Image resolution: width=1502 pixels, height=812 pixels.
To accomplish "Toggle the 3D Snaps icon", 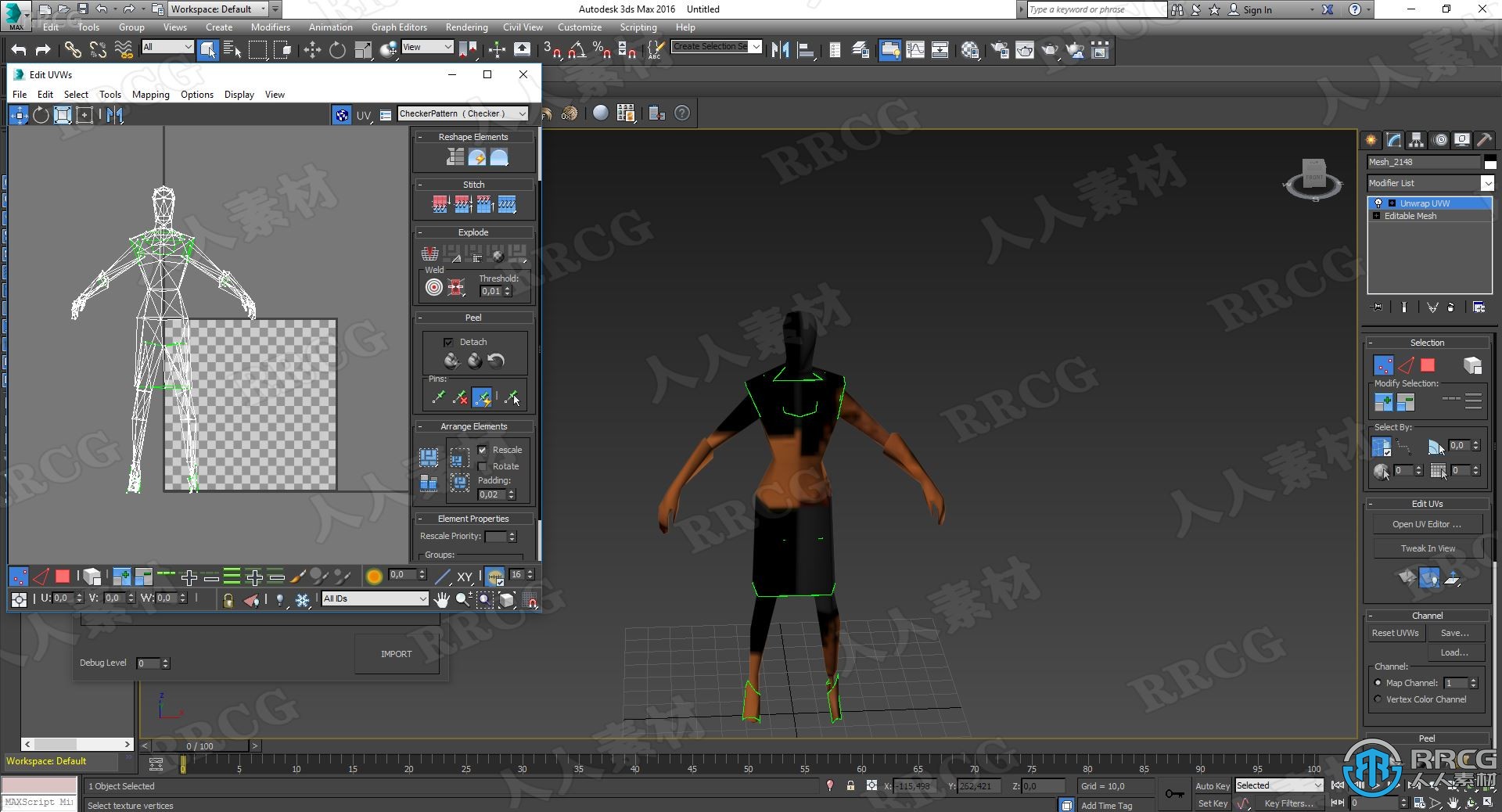I will [x=552, y=50].
